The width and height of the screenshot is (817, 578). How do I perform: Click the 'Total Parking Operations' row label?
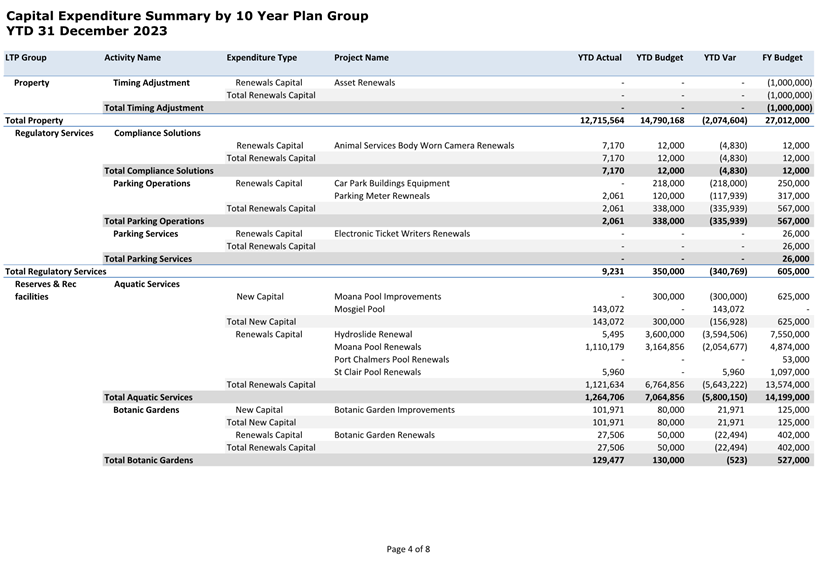[x=154, y=221]
